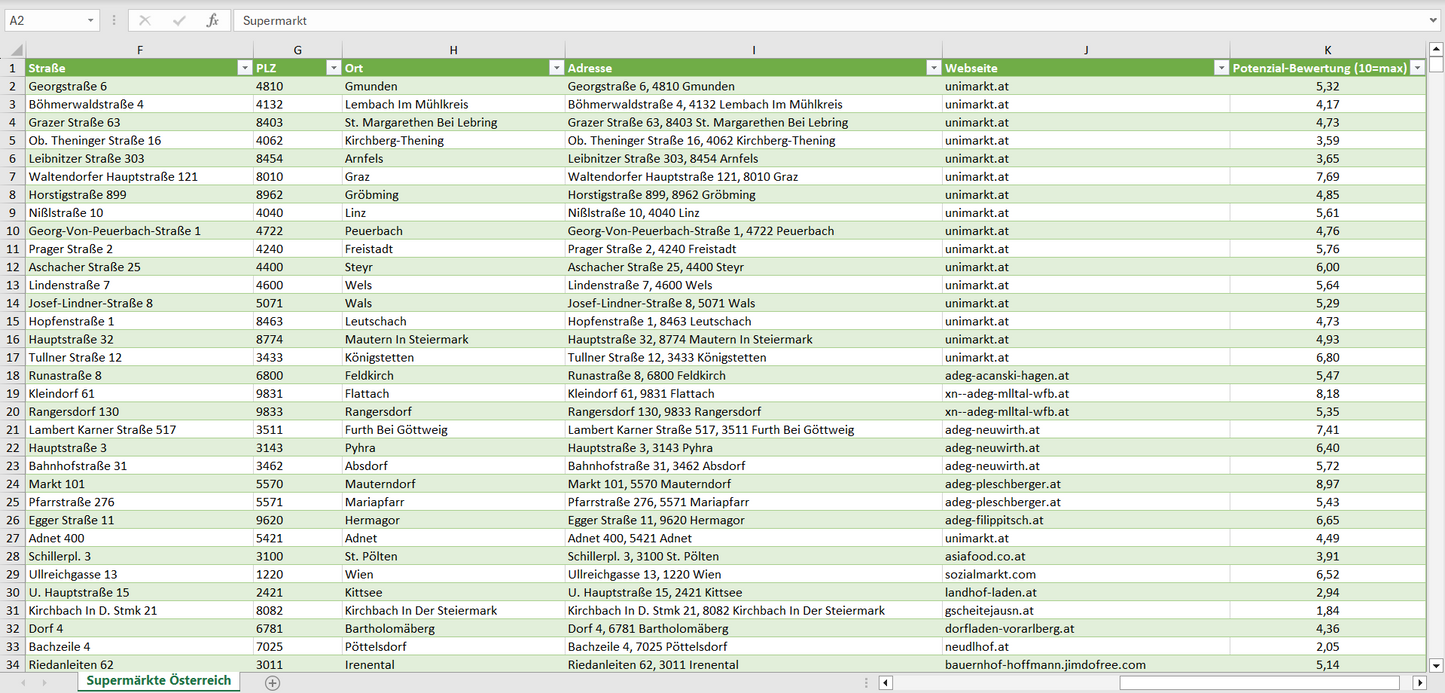Expand the Name Box dropdown arrow
The width and height of the screenshot is (1445, 693).
pyautogui.click(x=90, y=20)
